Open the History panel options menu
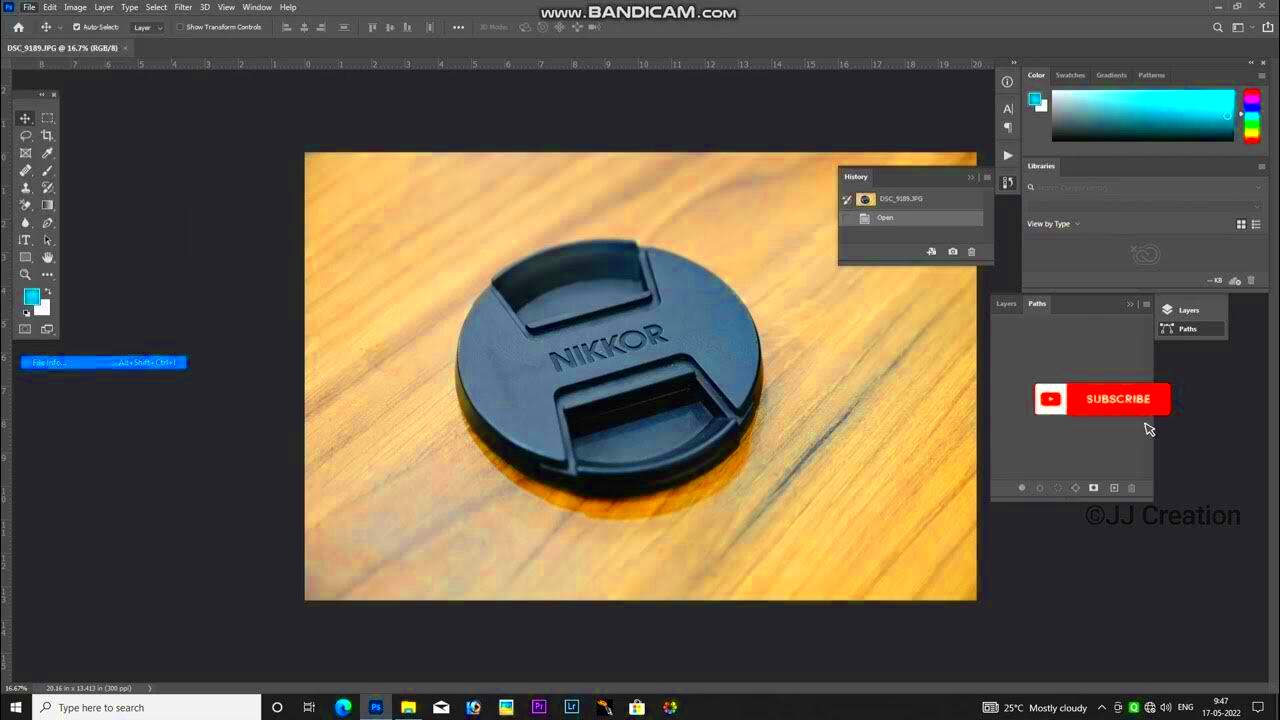 click(x=987, y=177)
